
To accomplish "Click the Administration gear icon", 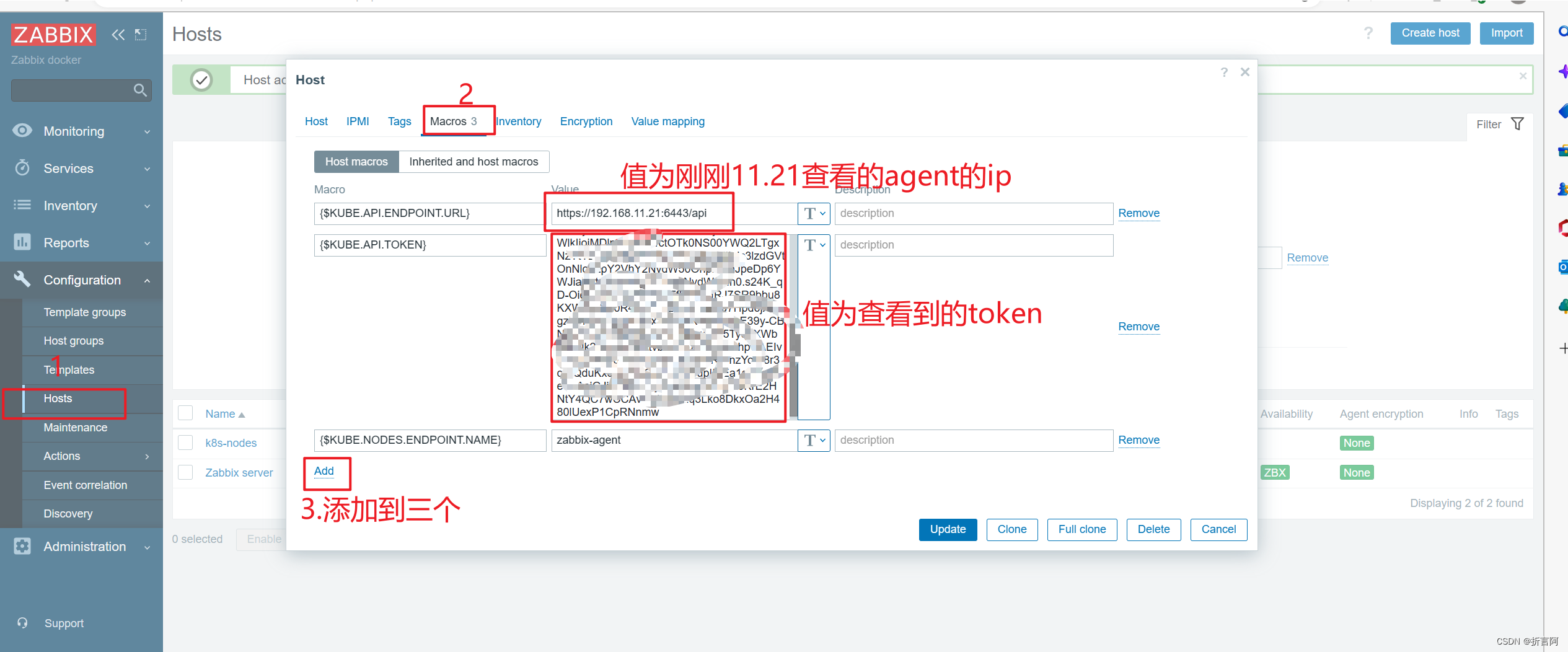I will point(22,546).
